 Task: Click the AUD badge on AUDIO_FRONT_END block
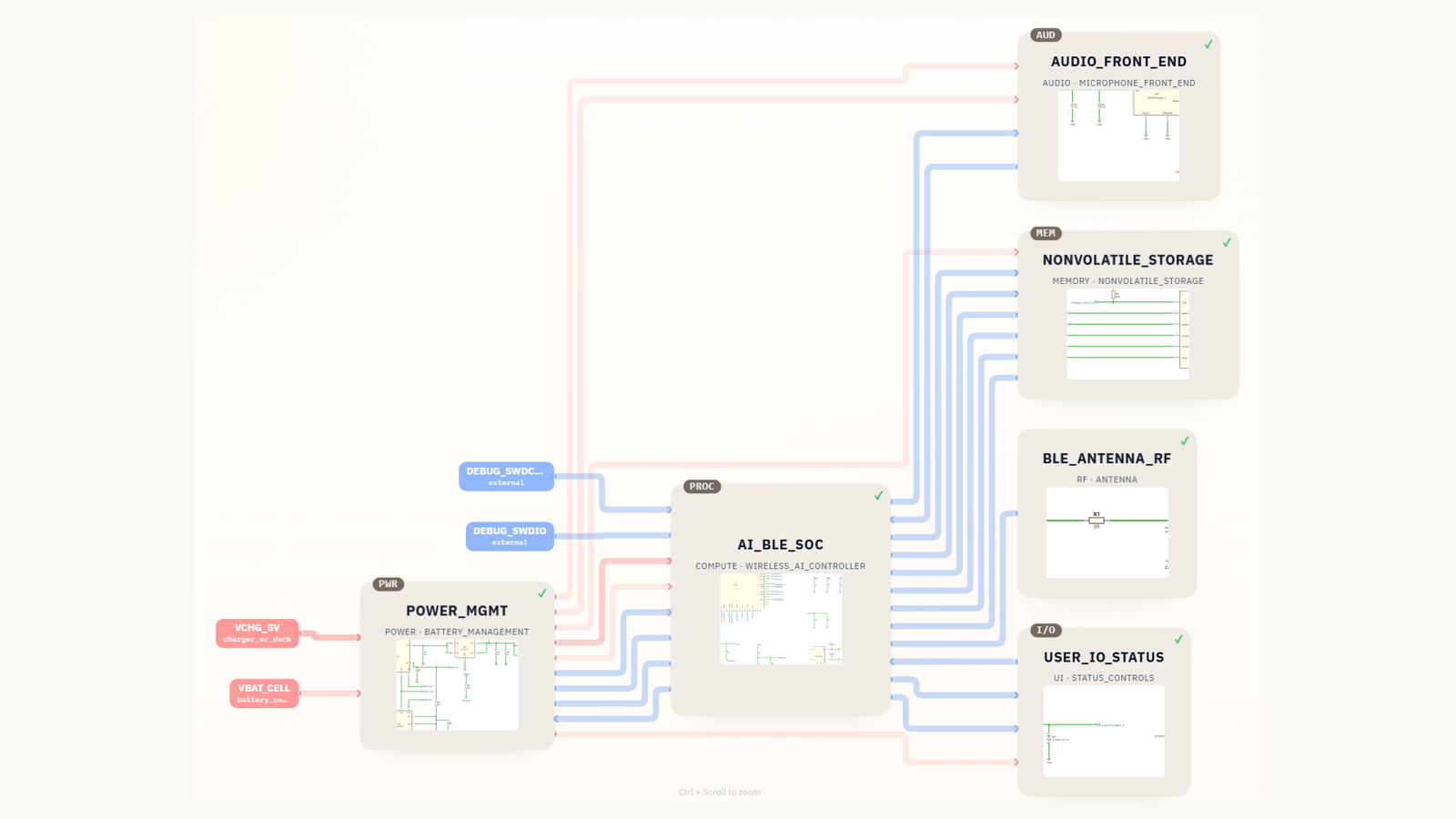point(1046,35)
